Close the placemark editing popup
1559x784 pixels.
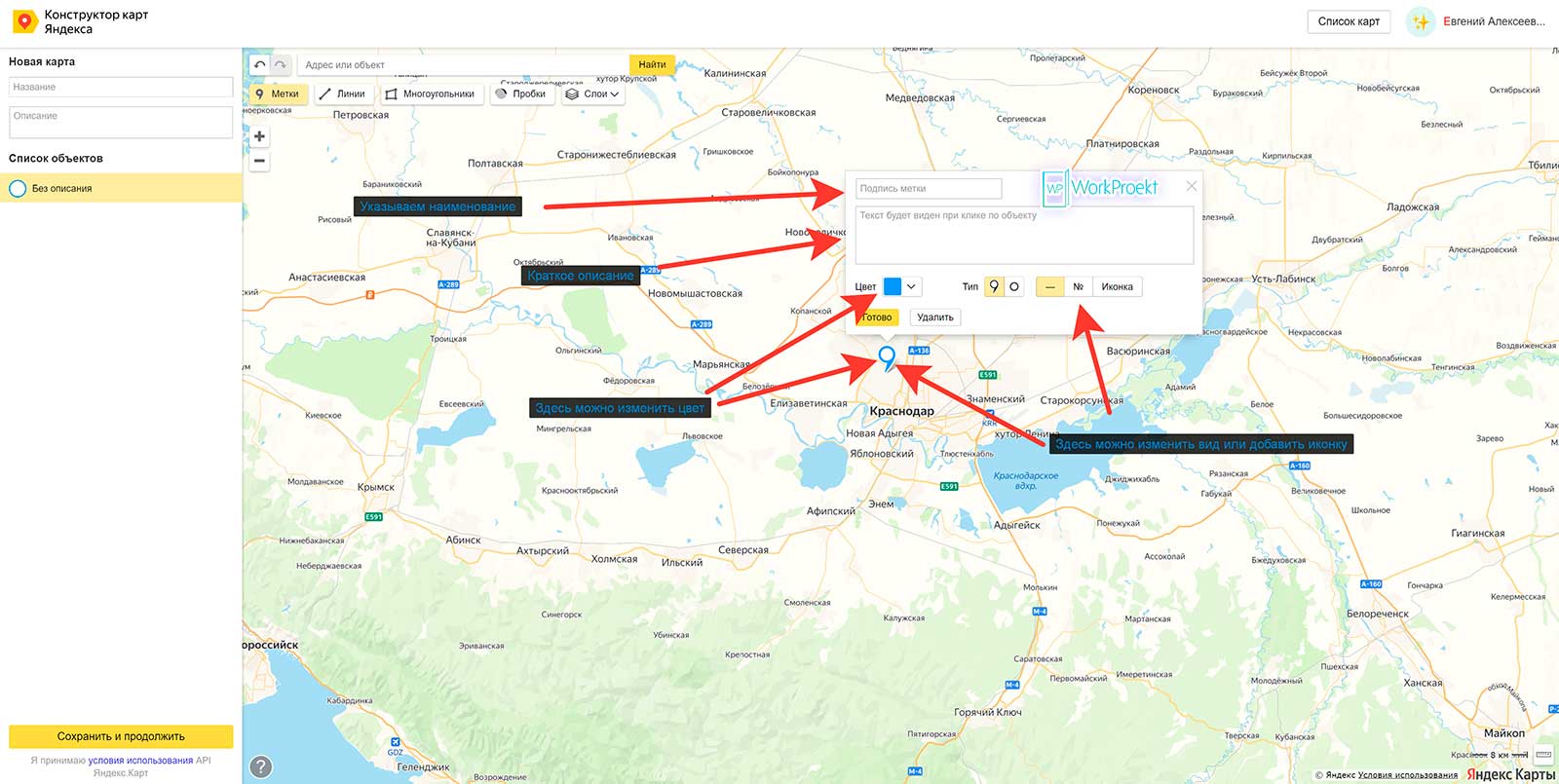click(x=1191, y=186)
